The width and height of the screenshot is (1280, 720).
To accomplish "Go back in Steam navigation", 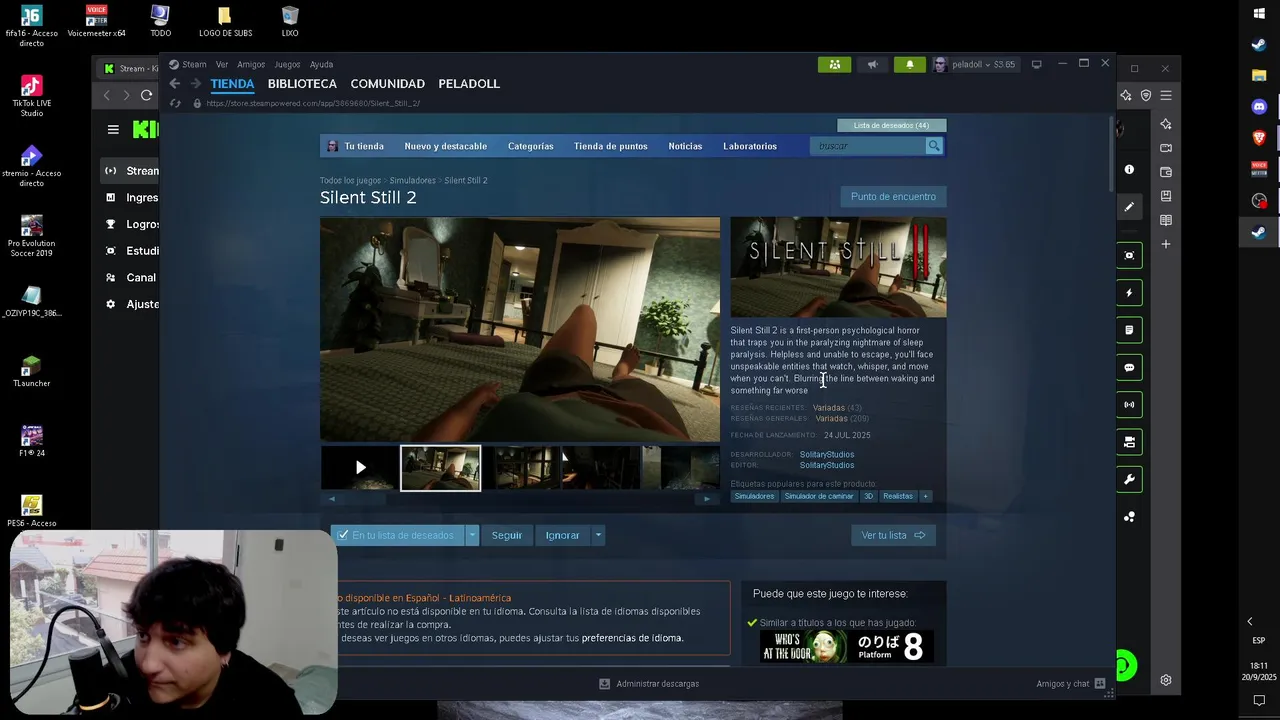I will 174,84.
